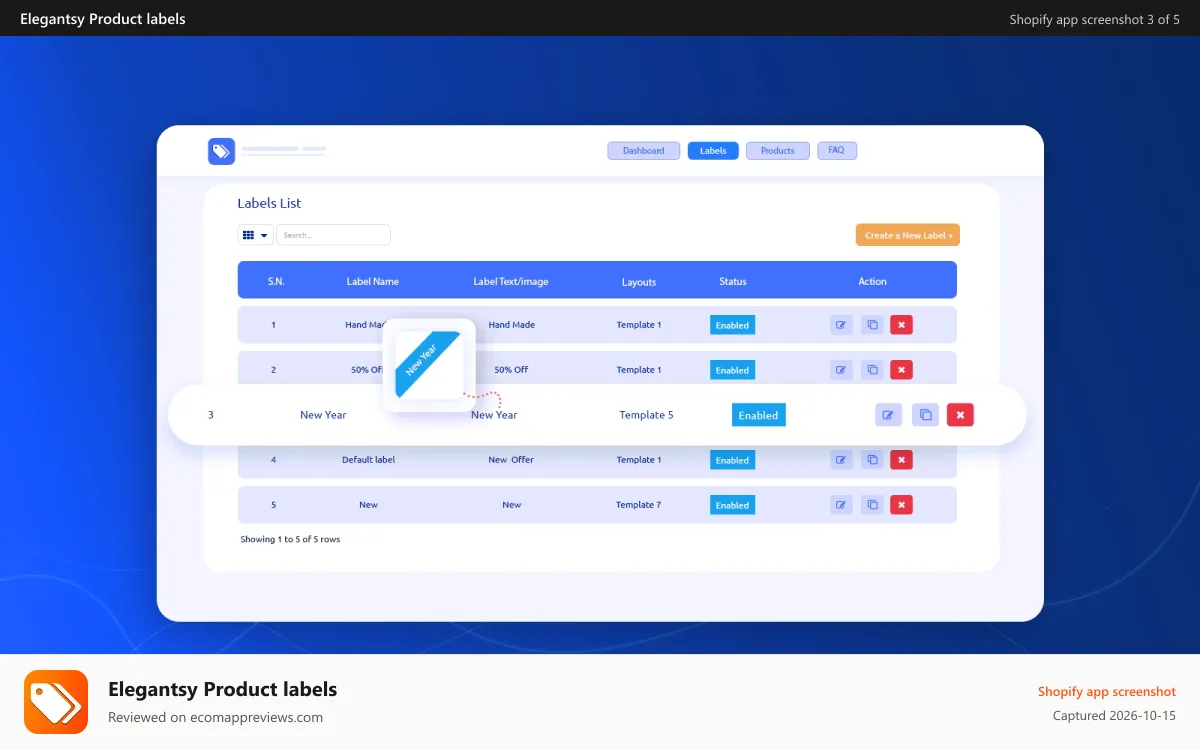This screenshot has height=750, width=1200.
Task: Delete the row 5 New label
Action: tap(901, 505)
